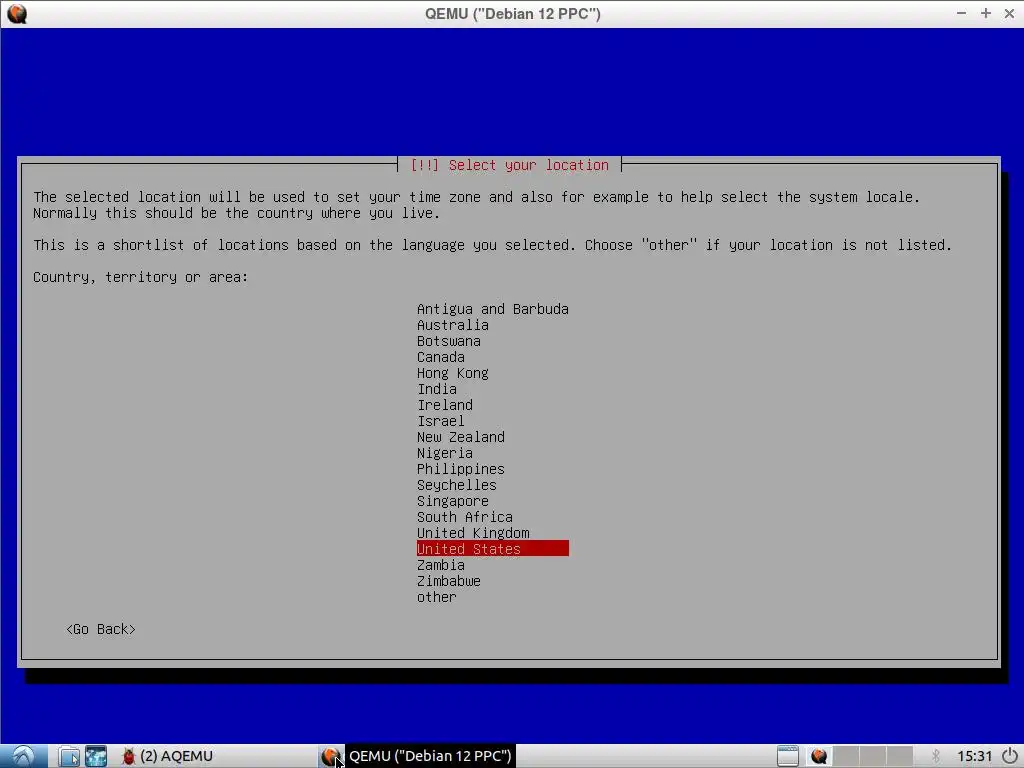The width and height of the screenshot is (1024, 768).
Task: Click the window-list icon in the system tray
Action: (x=788, y=756)
